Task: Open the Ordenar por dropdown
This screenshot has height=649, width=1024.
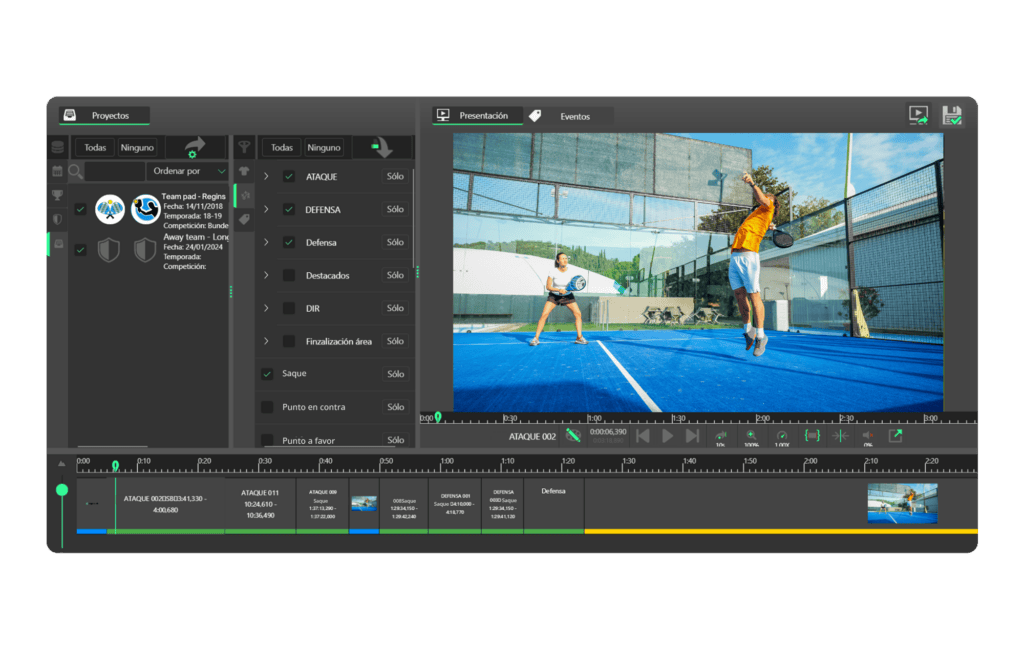Action: coord(189,171)
